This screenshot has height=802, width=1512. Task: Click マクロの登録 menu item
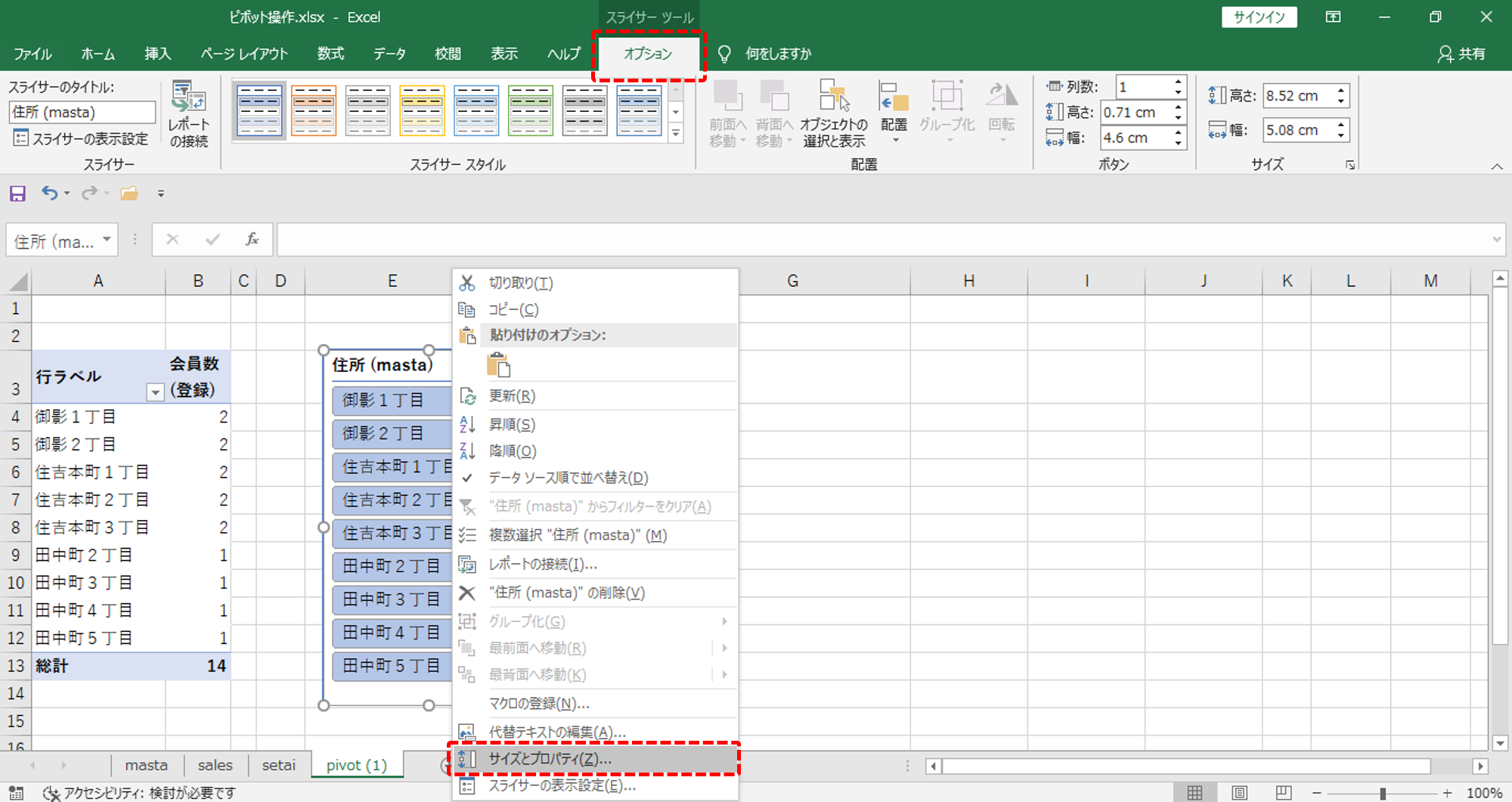(595, 703)
